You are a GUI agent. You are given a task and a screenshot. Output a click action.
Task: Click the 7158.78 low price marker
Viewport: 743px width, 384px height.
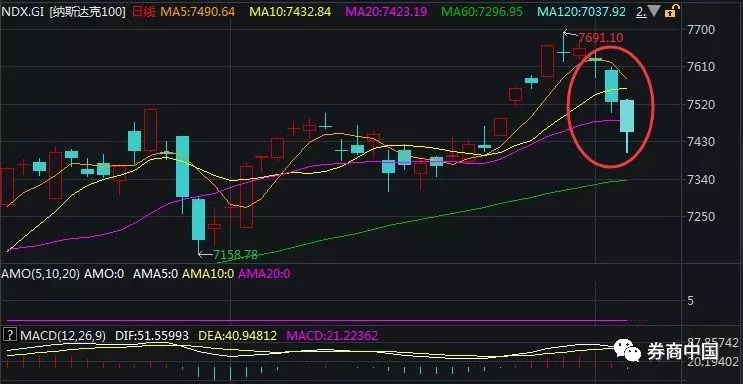click(236, 255)
